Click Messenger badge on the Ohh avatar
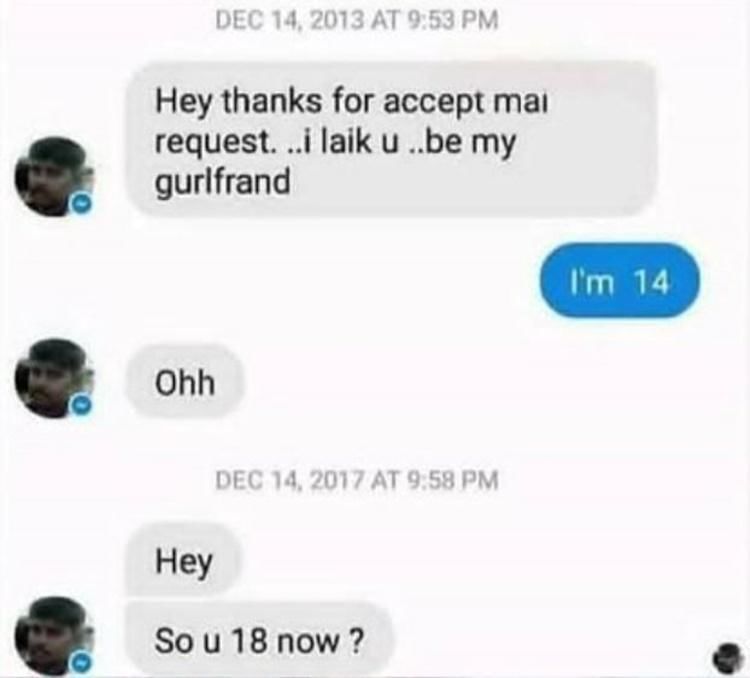750x678 pixels. click(81, 406)
